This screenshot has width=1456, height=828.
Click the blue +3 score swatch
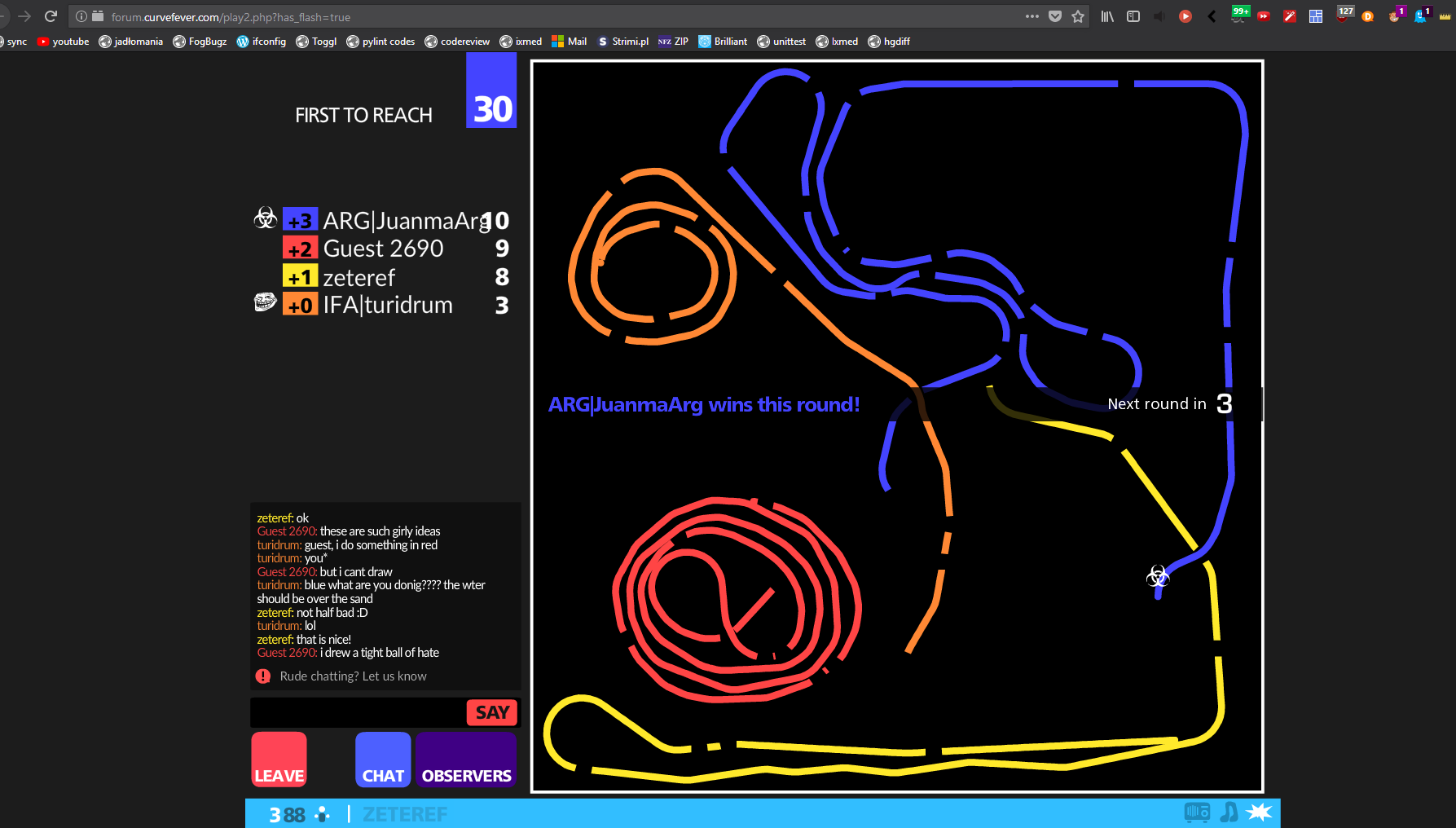click(300, 220)
